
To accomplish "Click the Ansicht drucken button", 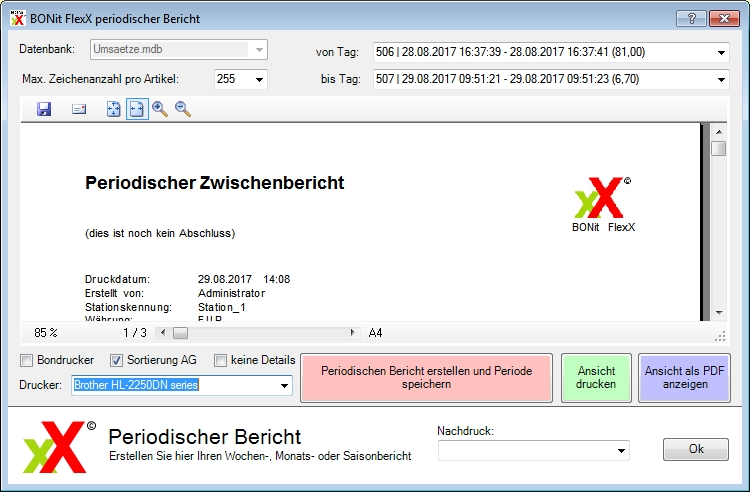I will pos(596,378).
